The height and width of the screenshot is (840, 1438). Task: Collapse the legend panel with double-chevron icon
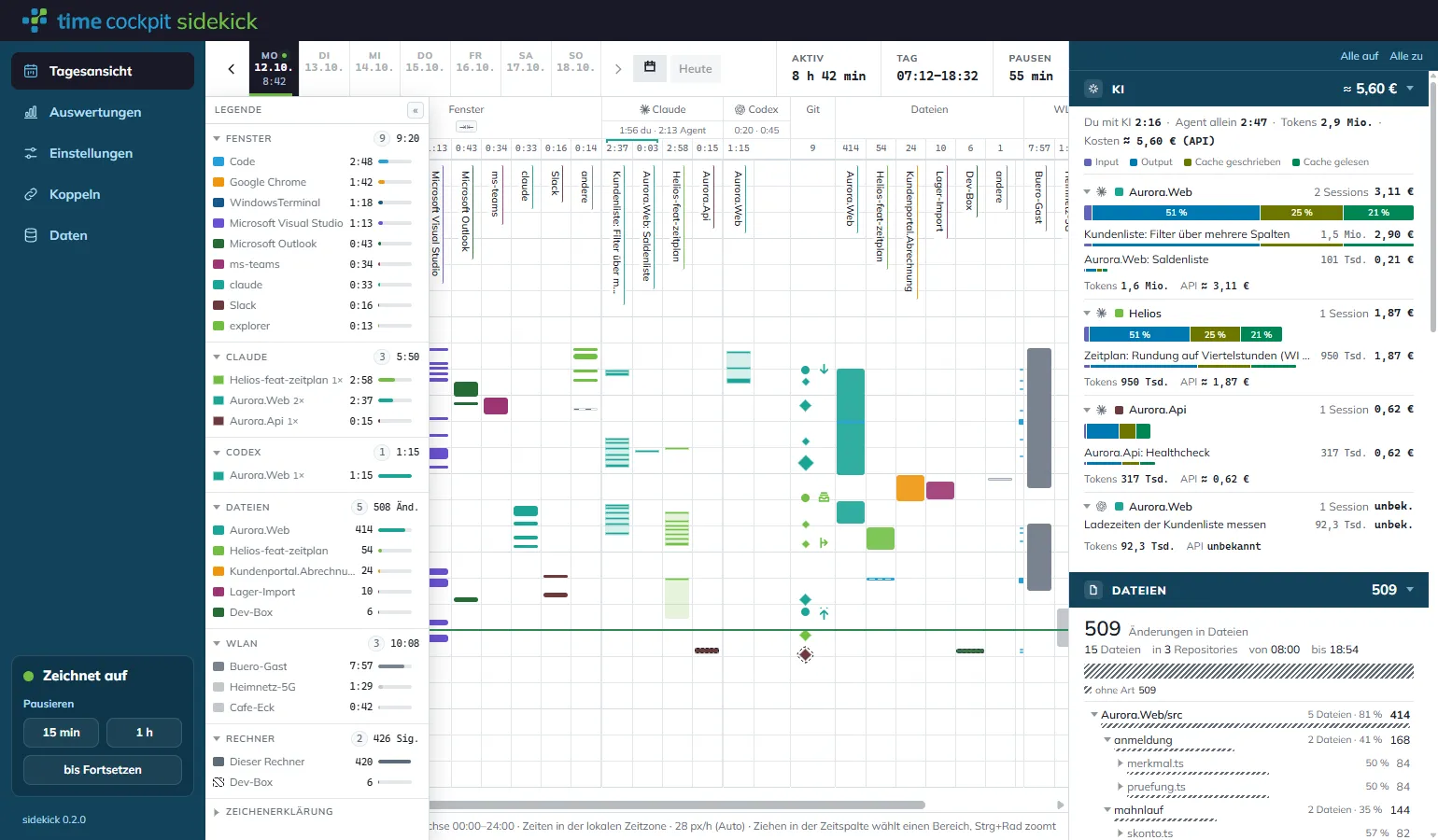click(416, 110)
